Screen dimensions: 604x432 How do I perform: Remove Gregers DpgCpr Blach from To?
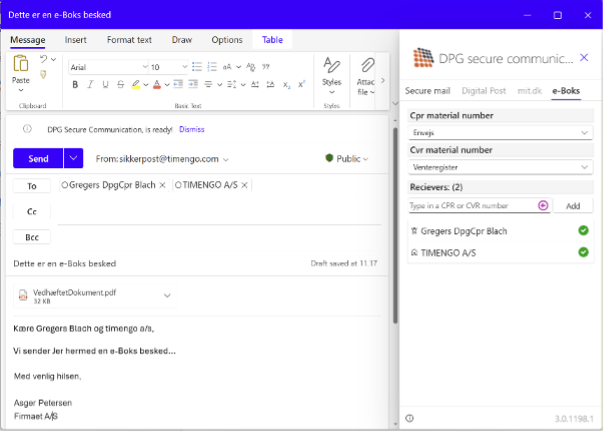163,185
